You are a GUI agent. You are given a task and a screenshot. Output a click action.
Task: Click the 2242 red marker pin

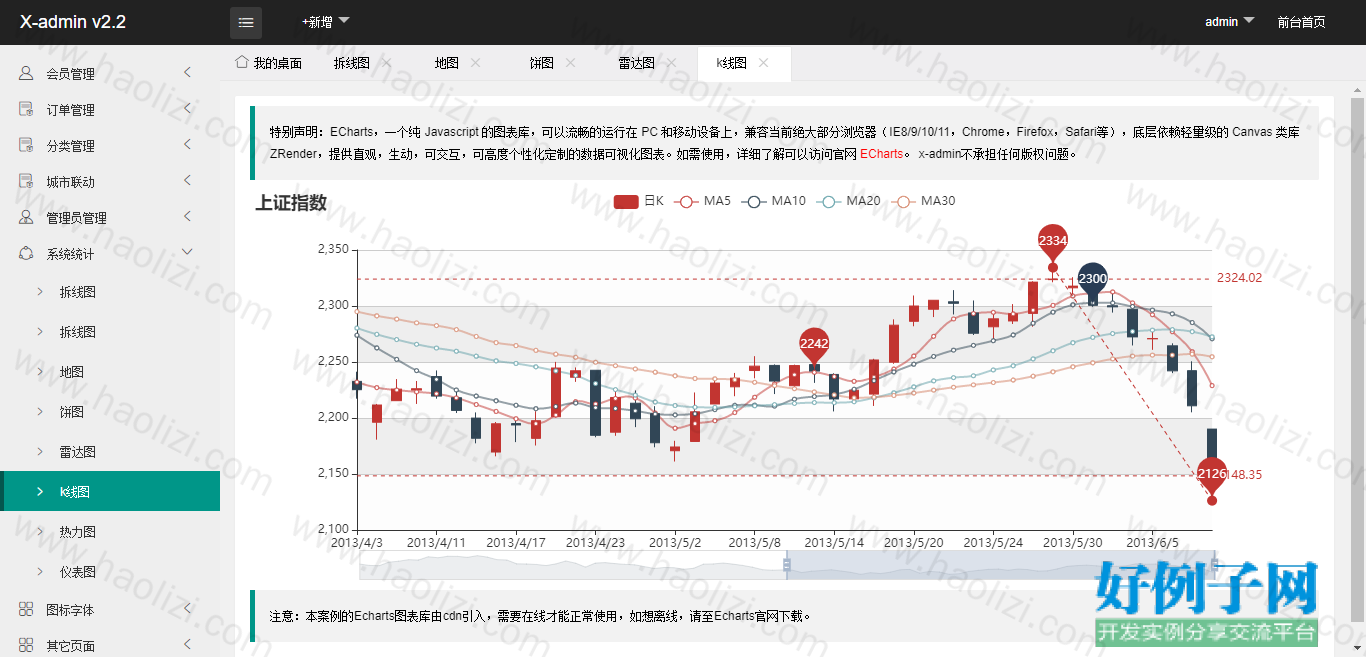(x=814, y=345)
